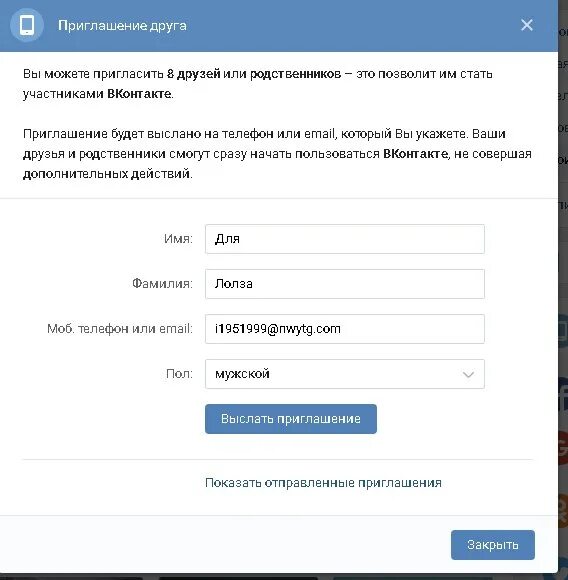Image resolution: width=568 pixels, height=580 pixels.
Task: Select the мужской value text
Action: coord(242,374)
